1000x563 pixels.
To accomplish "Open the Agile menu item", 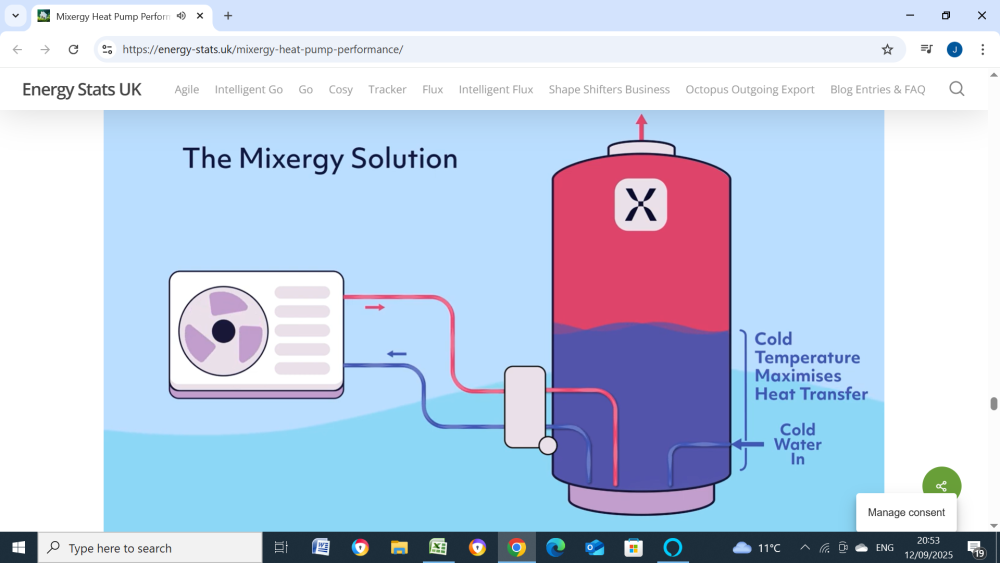I will pos(187,89).
